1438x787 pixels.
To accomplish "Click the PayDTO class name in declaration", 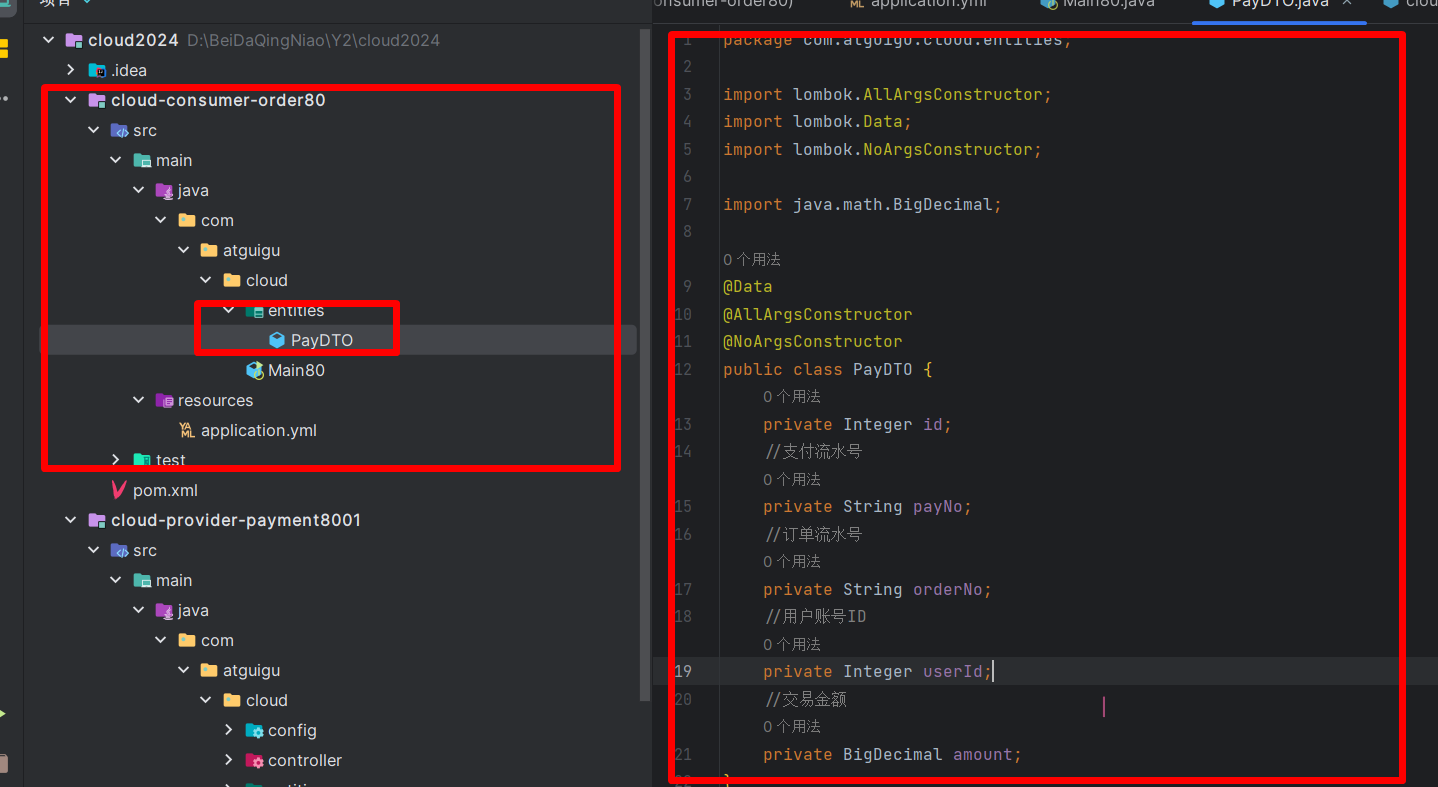I will point(882,369).
